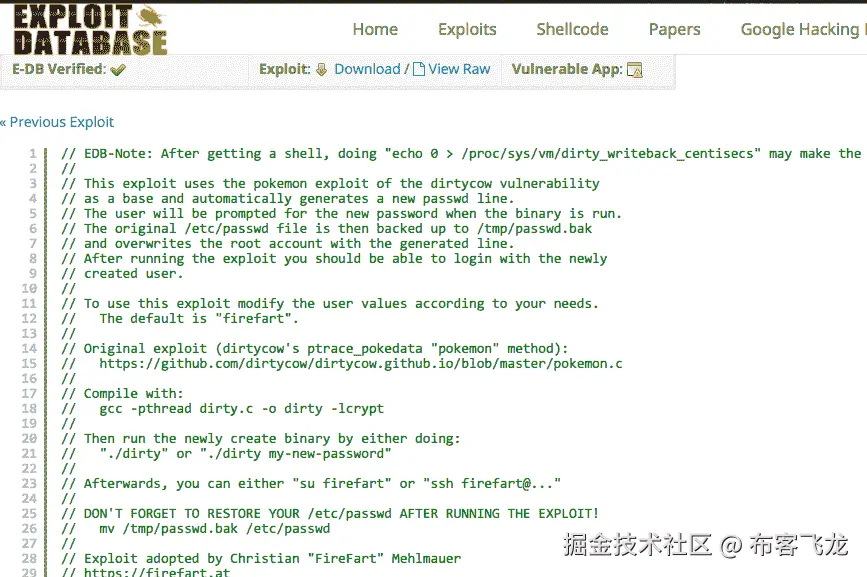Click line number 25 in code gutter
This screenshot has height=577, width=867.
point(29,513)
